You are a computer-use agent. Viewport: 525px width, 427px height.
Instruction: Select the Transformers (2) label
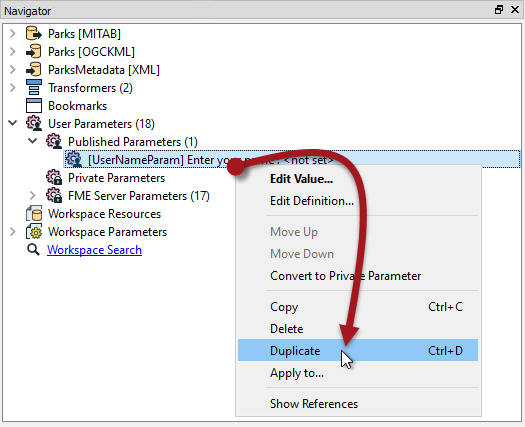coord(90,88)
